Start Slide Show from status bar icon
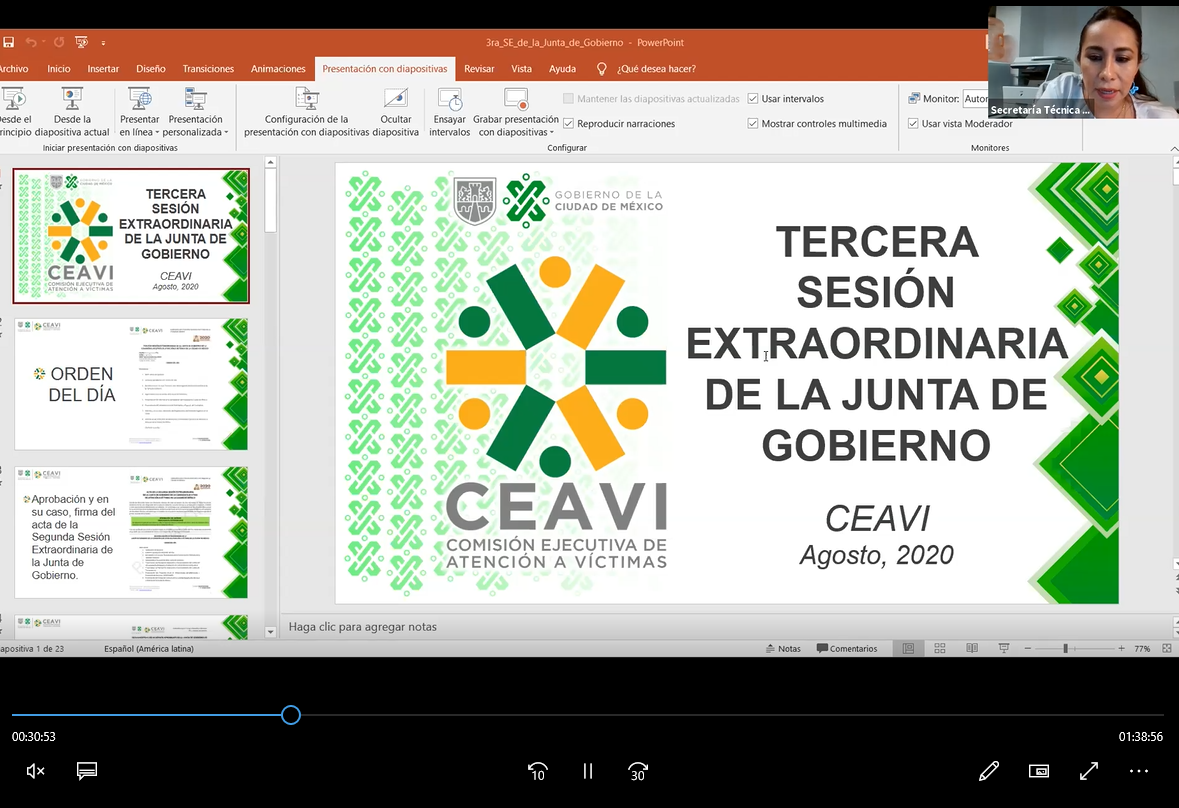Viewport: 1179px width, 808px height. (x=1004, y=649)
